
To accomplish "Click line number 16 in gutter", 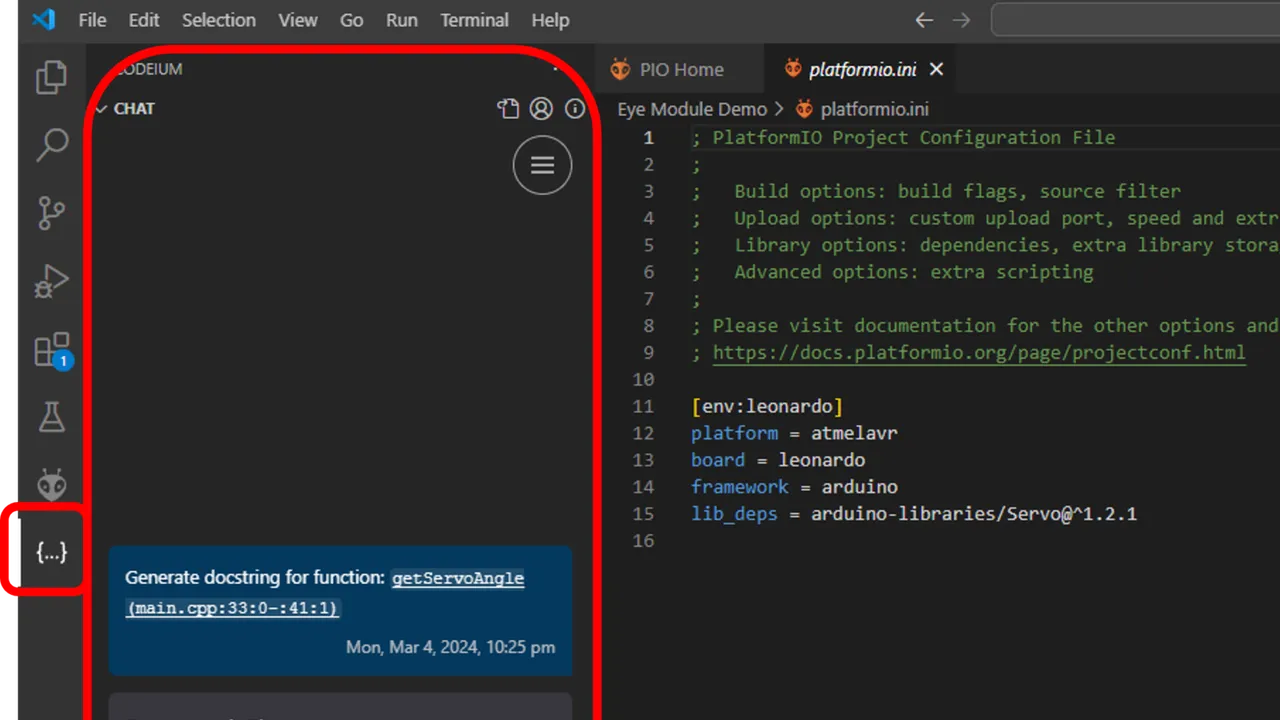I will (643, 541).
